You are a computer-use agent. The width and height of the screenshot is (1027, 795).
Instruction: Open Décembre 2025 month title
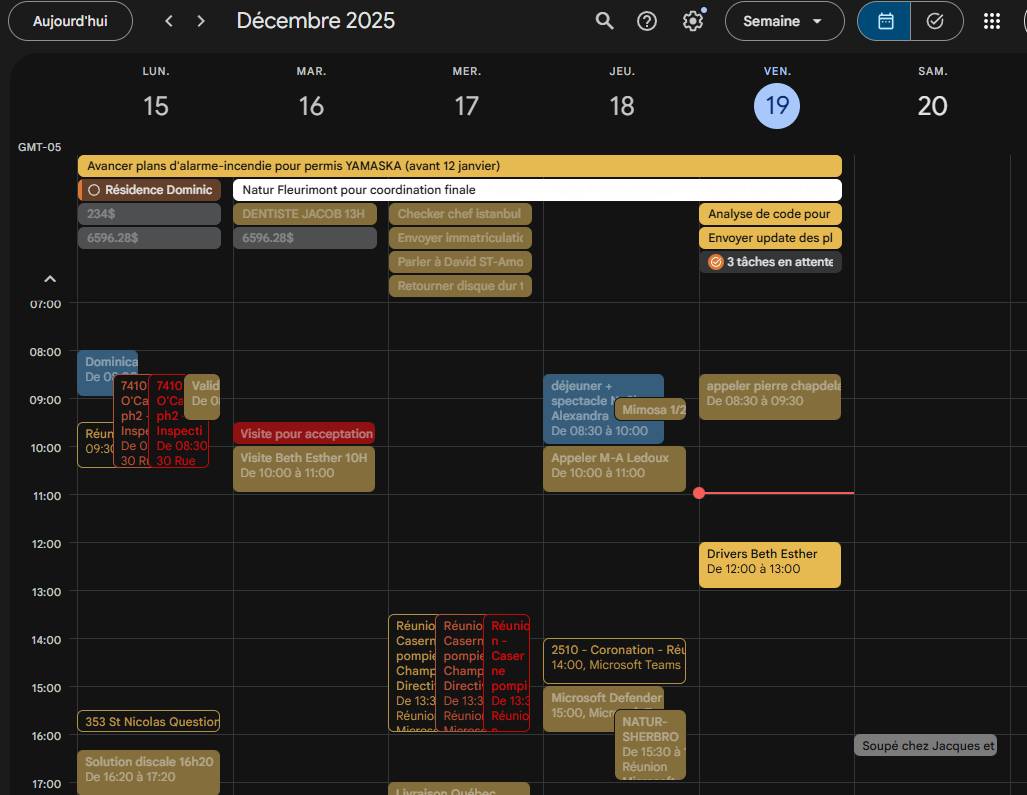pos(315,21)
